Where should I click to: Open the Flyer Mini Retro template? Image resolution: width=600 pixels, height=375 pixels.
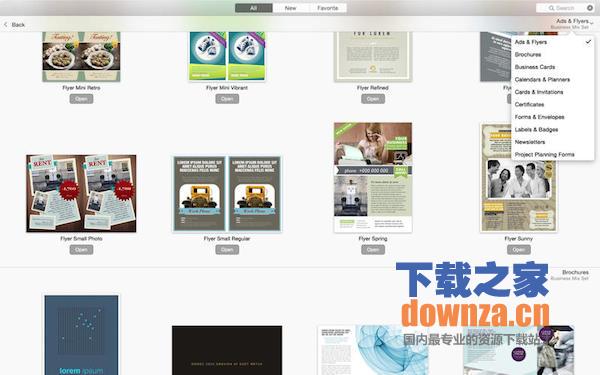81,99
